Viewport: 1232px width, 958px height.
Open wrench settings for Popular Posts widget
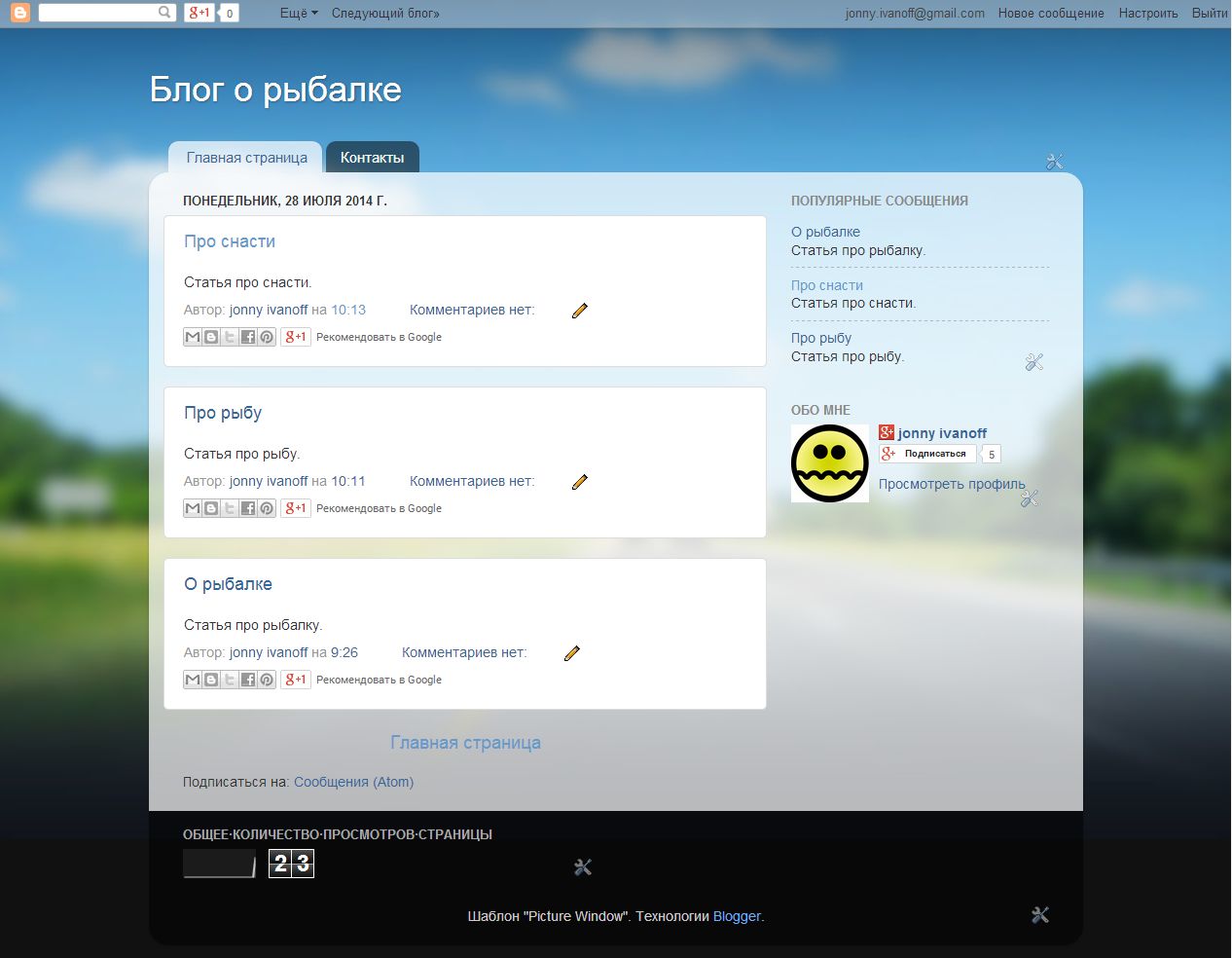(x=1033, y=362)
